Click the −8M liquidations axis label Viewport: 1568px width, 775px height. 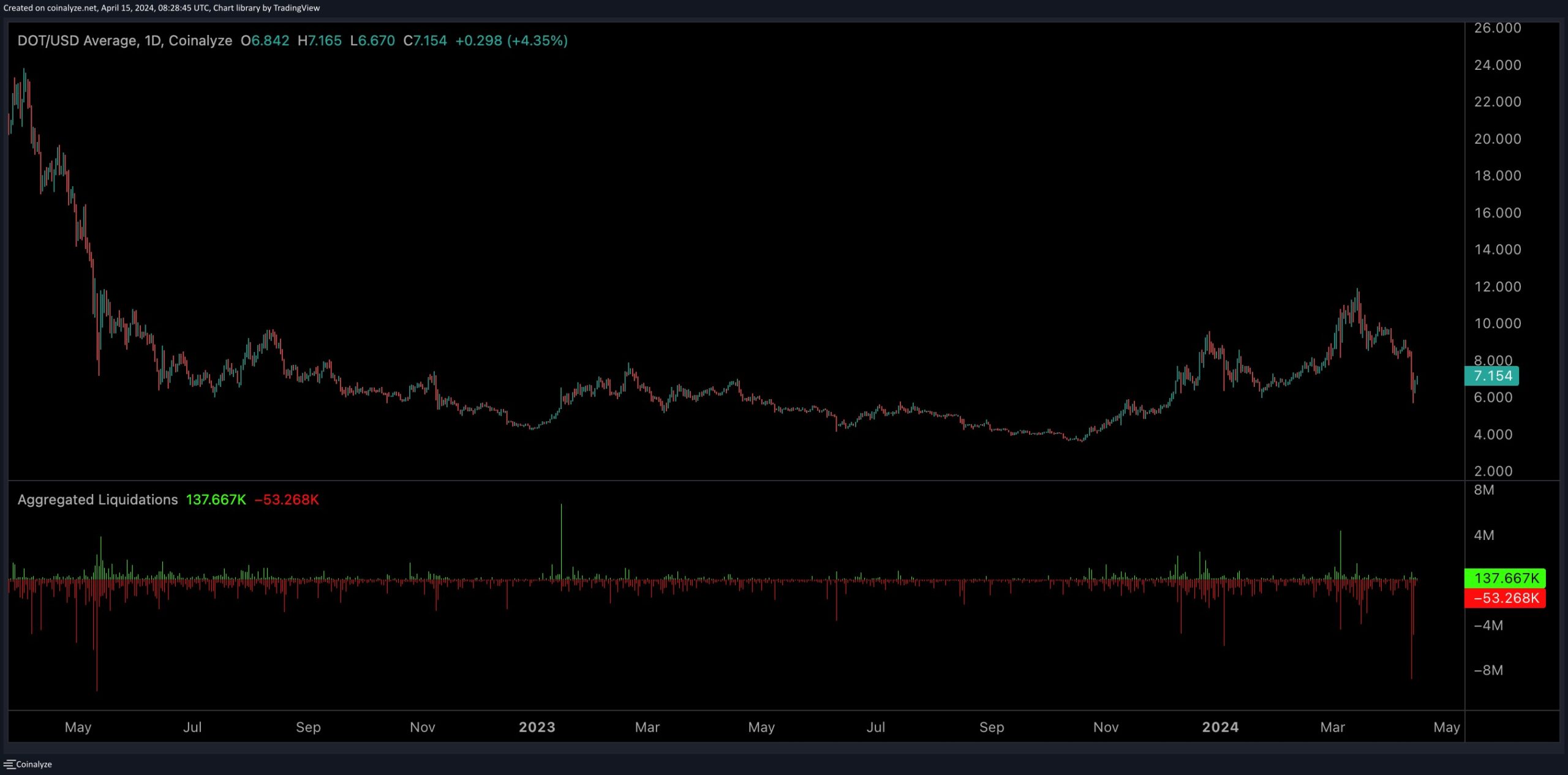click(1488, 670)
